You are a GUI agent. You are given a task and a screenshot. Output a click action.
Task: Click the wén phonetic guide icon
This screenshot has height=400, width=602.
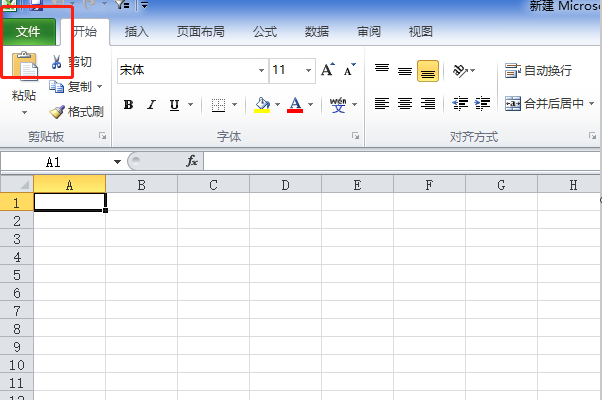338,105
